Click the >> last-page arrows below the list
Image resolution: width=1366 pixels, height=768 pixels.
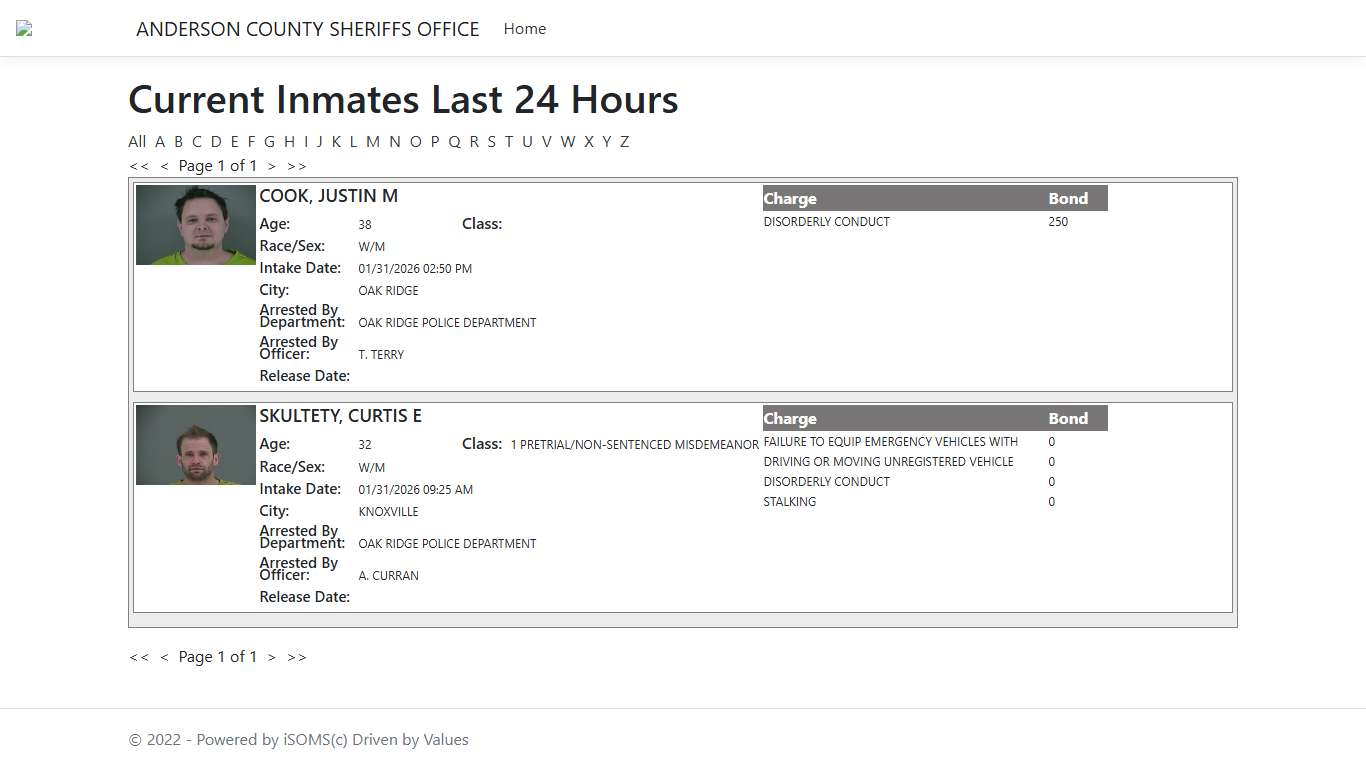297,657
